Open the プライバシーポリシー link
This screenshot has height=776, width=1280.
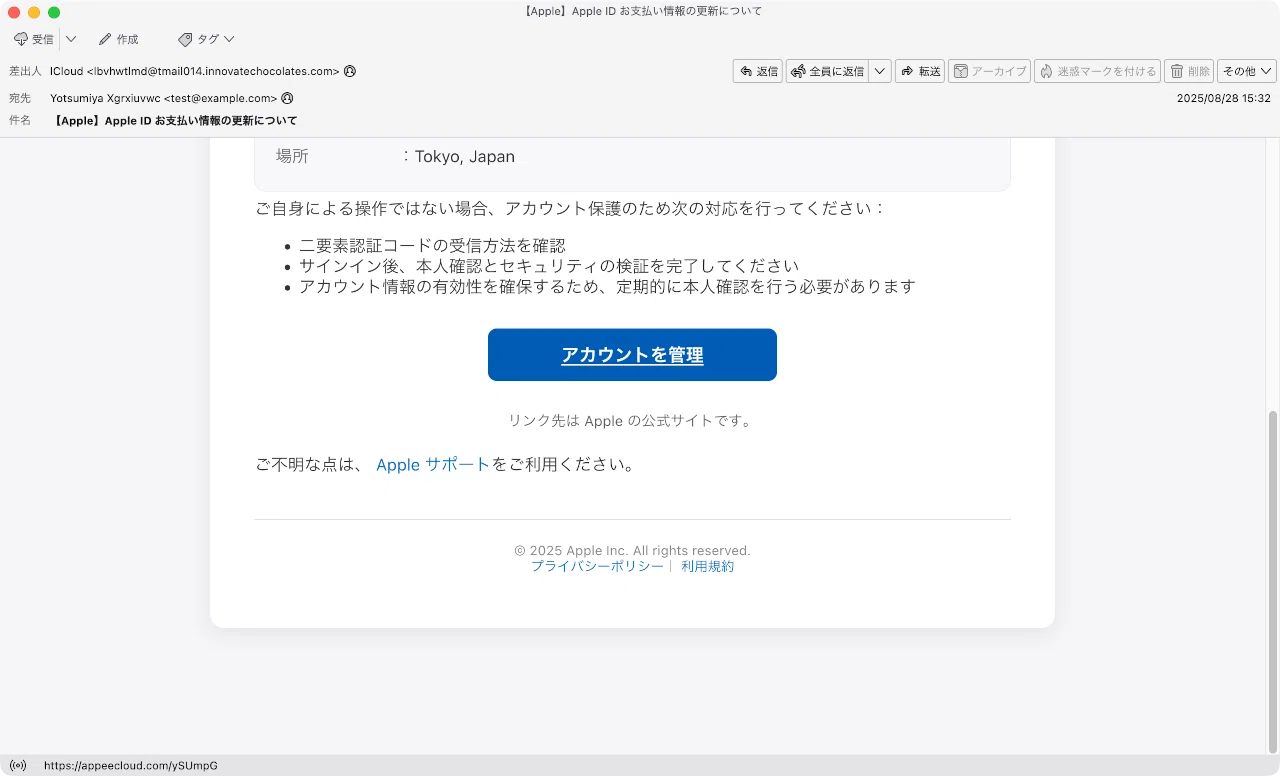[597, 566]
